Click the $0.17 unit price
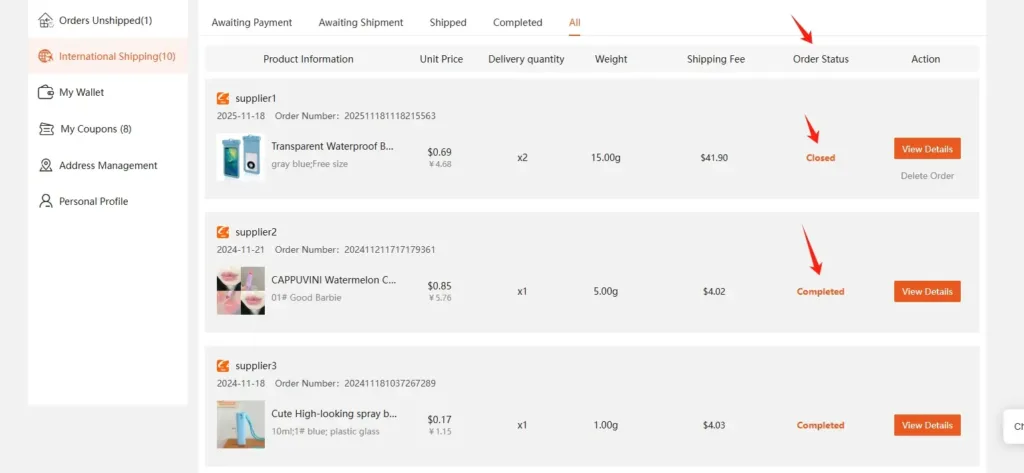The height and width of the screenshot is (473, 1024). [x=440, y=419]
